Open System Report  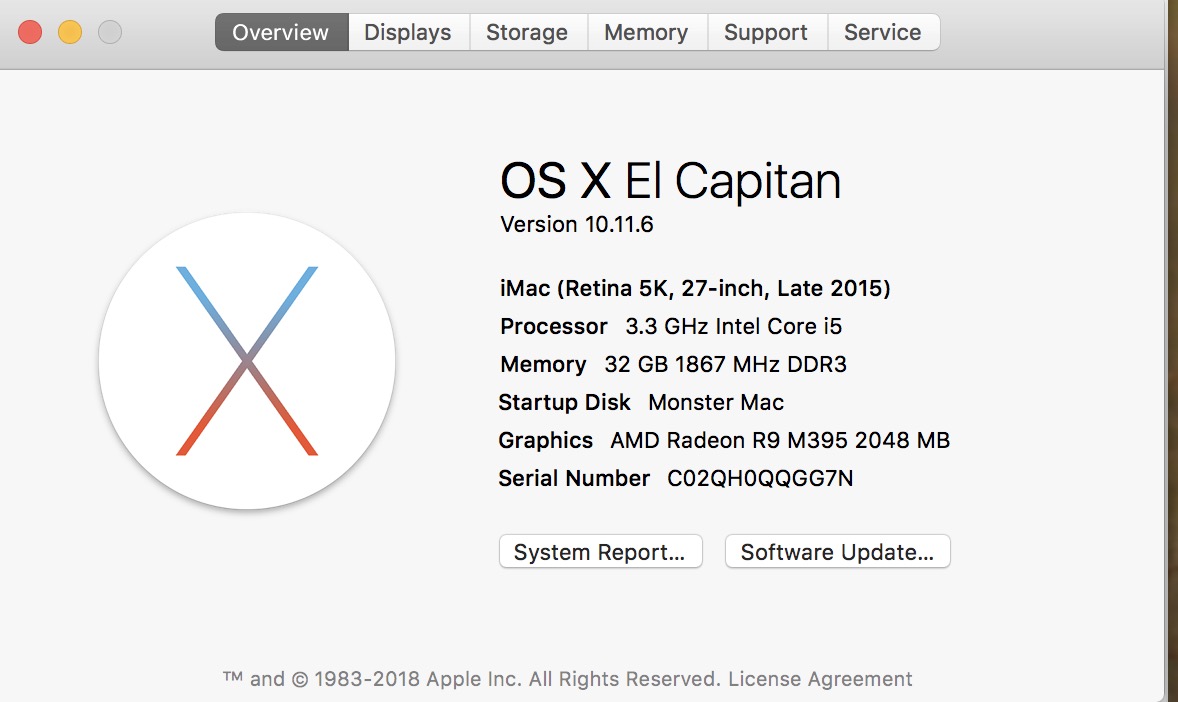coord(600,552)
